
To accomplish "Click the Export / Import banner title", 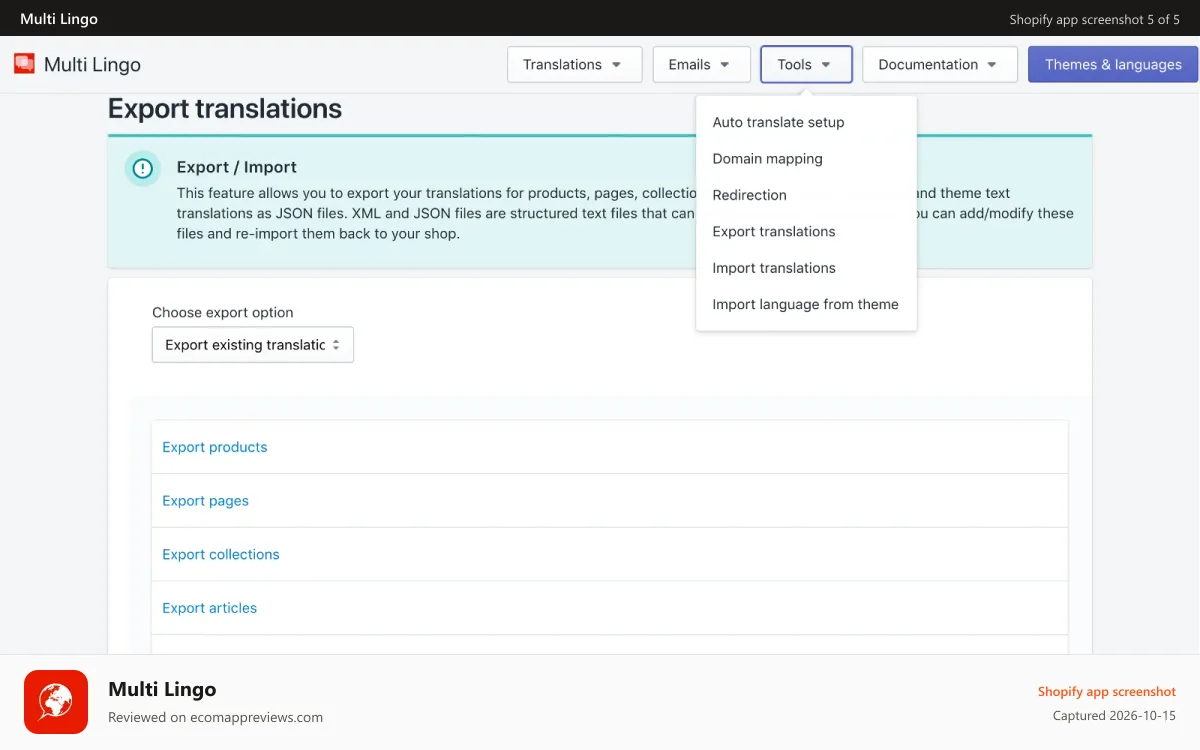I will (x=237, y=167).
